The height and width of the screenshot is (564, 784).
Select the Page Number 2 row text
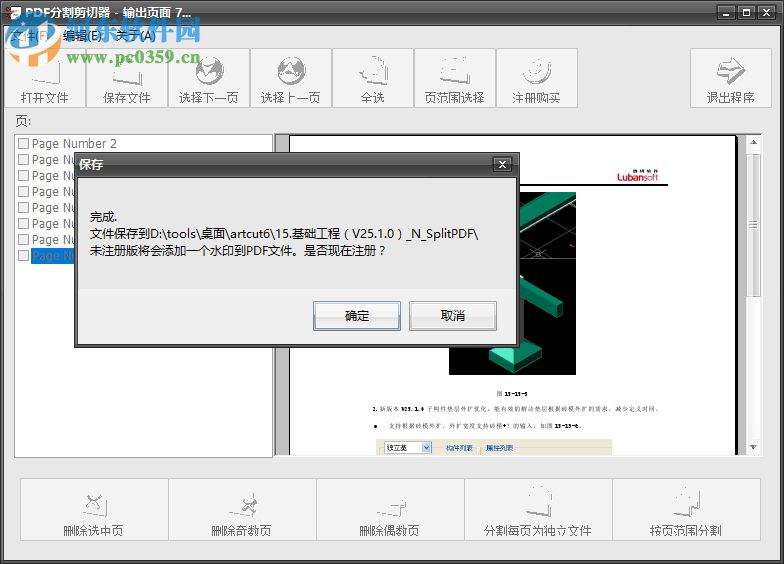point(74,144)
